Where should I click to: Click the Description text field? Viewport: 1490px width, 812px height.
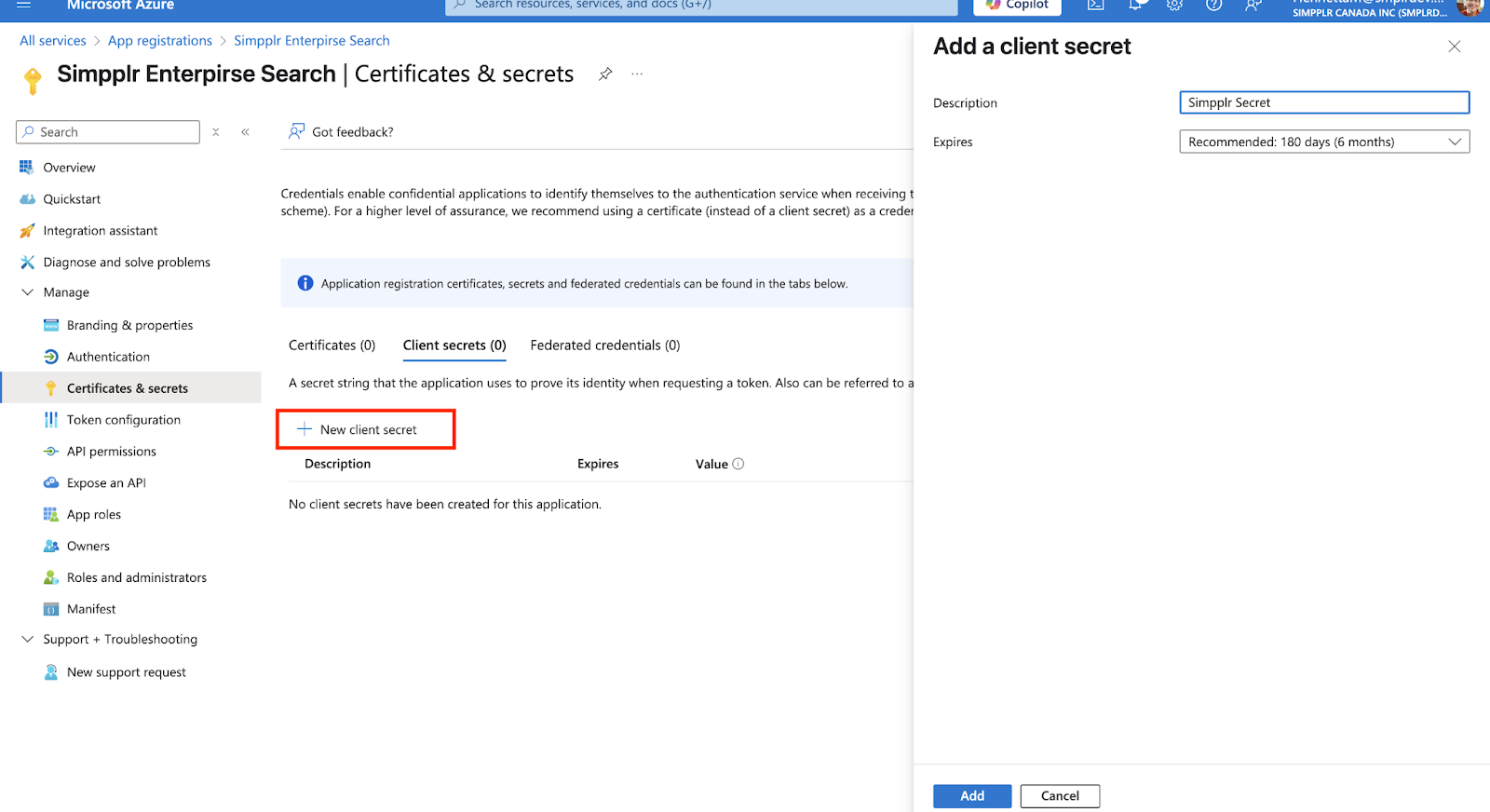pyautogui.click(x=1323, y=102)
